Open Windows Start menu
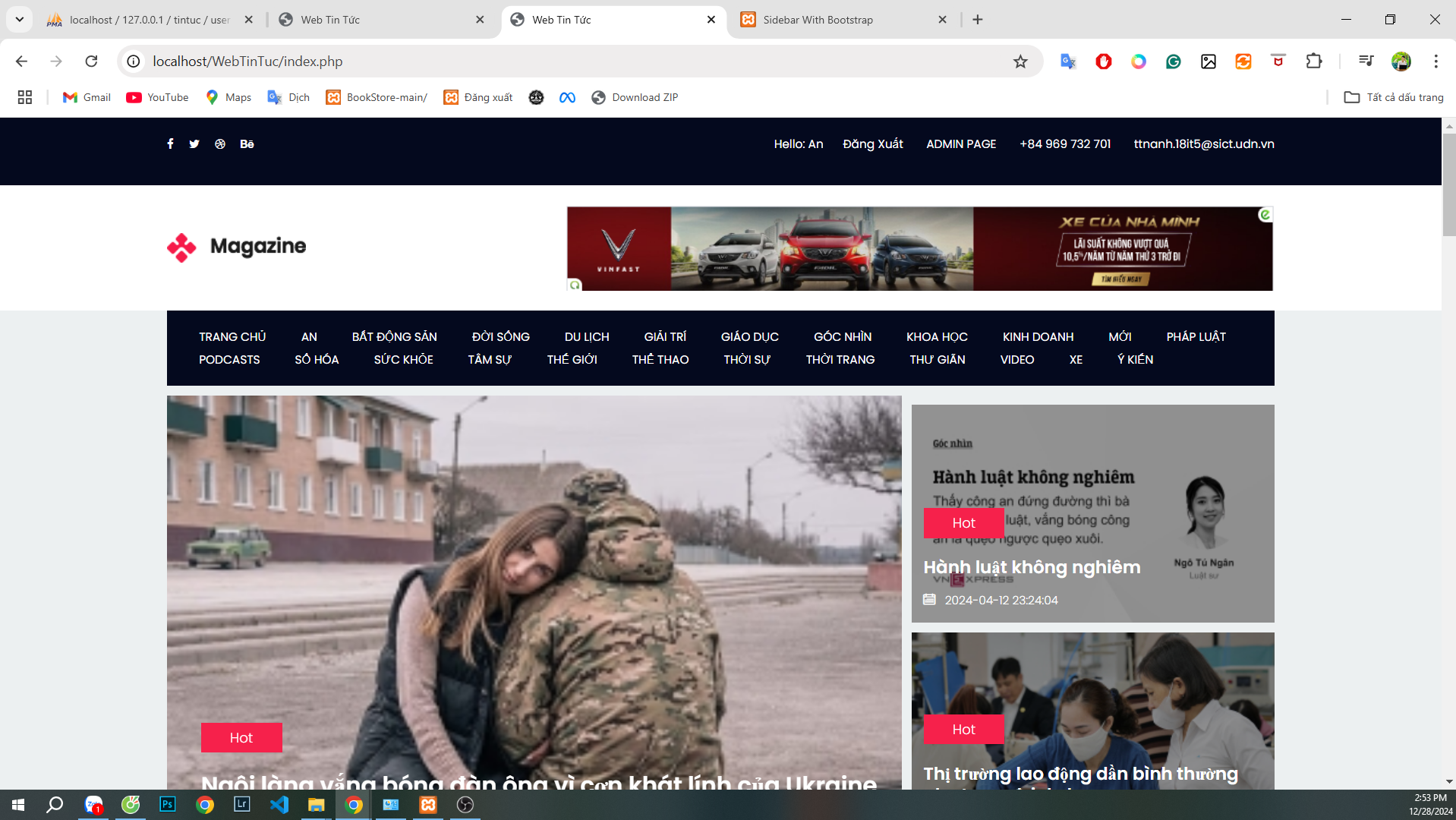1456x820 pixels. point(18,805)
